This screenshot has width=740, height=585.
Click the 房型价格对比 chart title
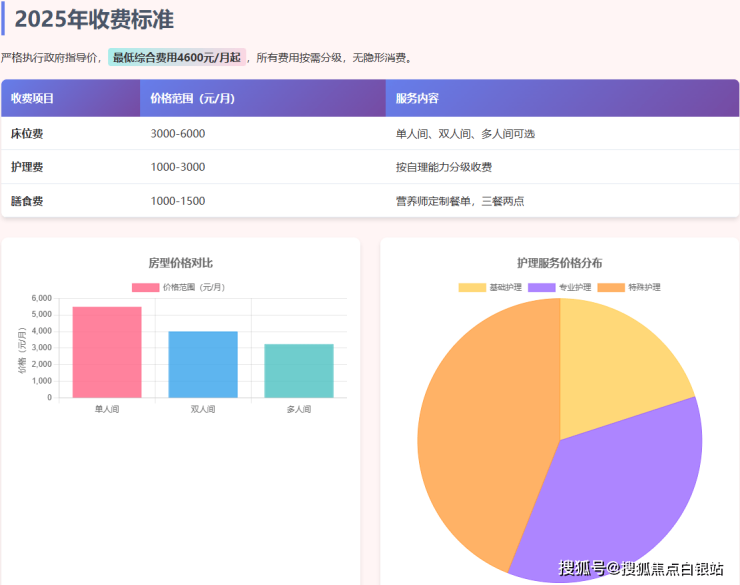coord(180,263)
